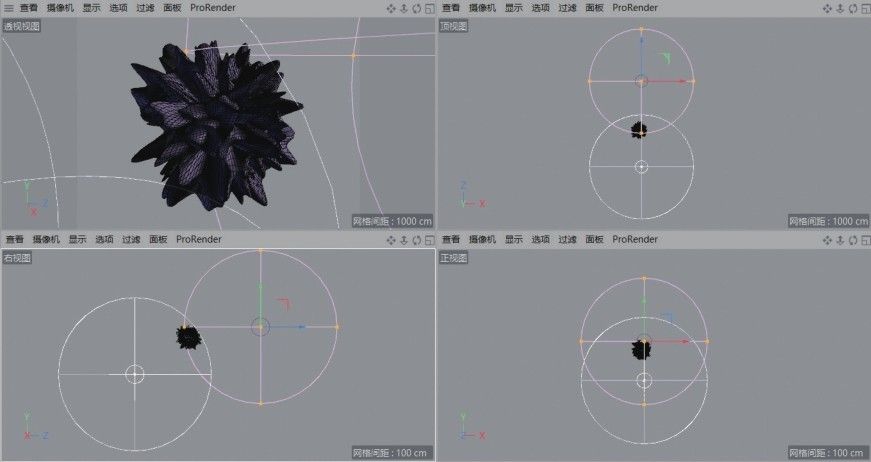Open 摄像机 menu in the perspective viewport

(x=60, y=8)
